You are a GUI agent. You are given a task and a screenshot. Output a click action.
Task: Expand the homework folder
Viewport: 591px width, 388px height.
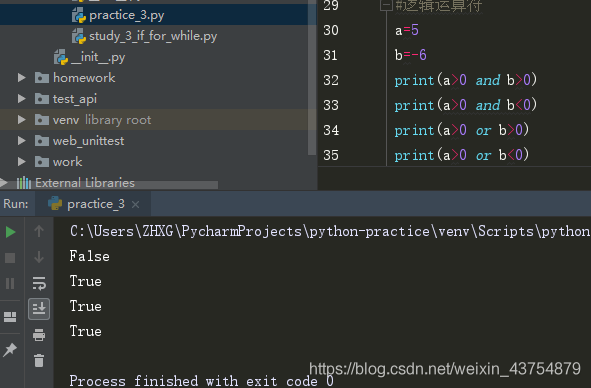click(x=22, y=78)
